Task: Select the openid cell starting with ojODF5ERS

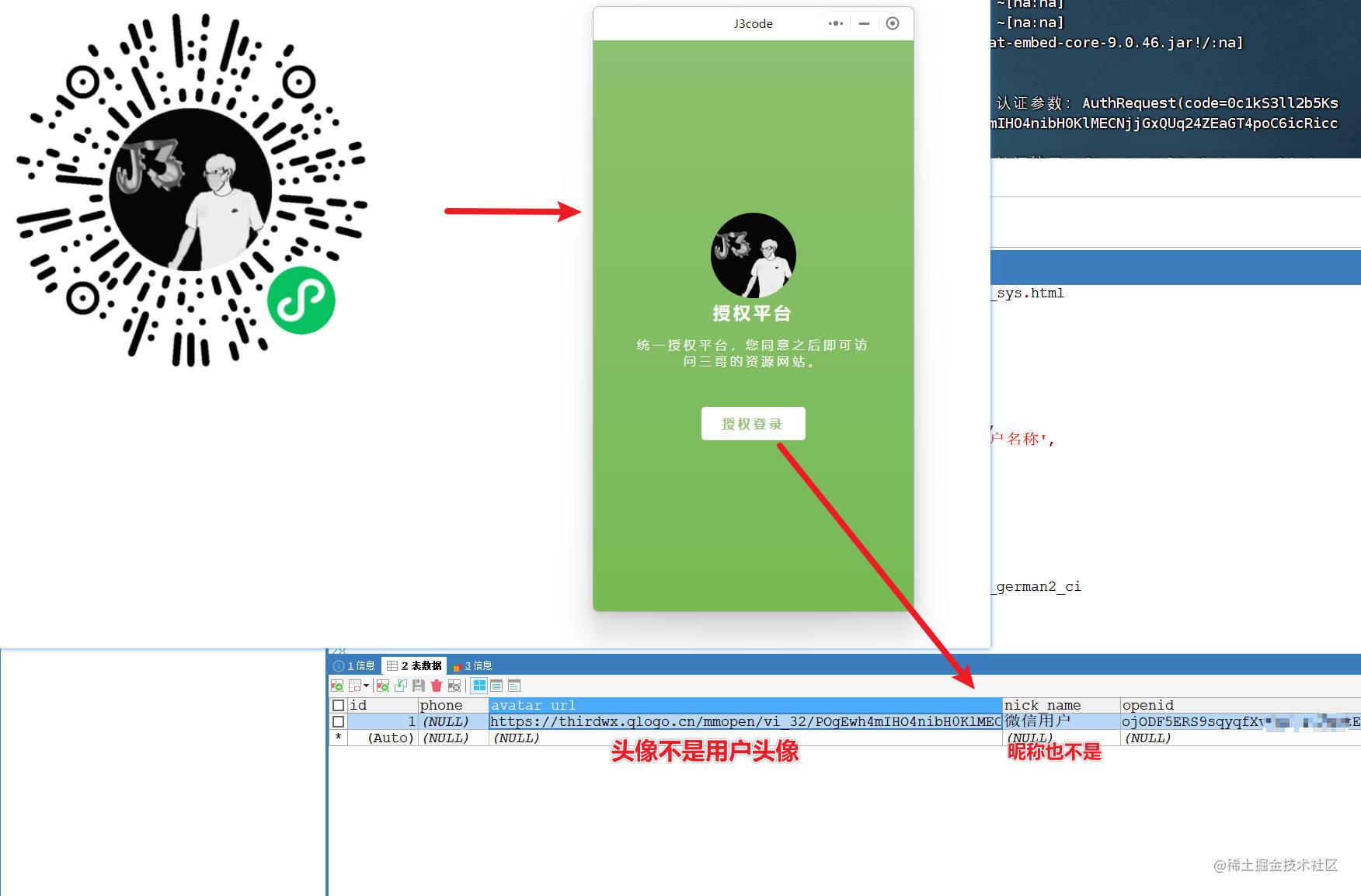Action: (x=1241, y=721)
